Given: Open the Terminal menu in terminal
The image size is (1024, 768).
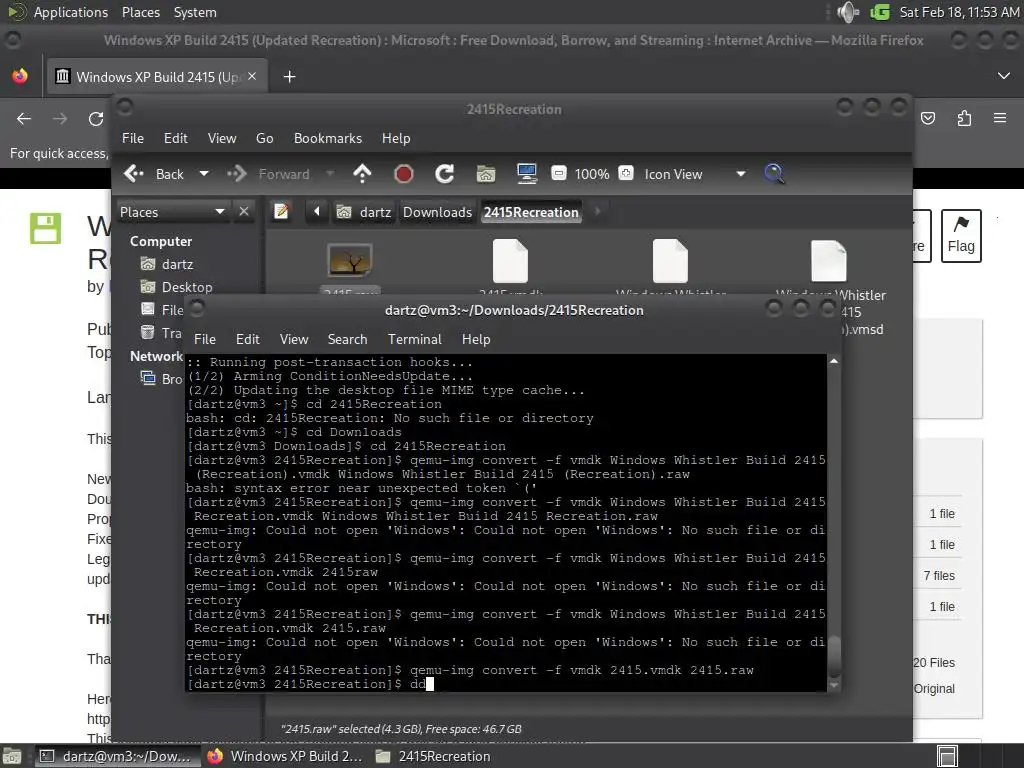Looking at the screenshot, I should click(415, 339).
